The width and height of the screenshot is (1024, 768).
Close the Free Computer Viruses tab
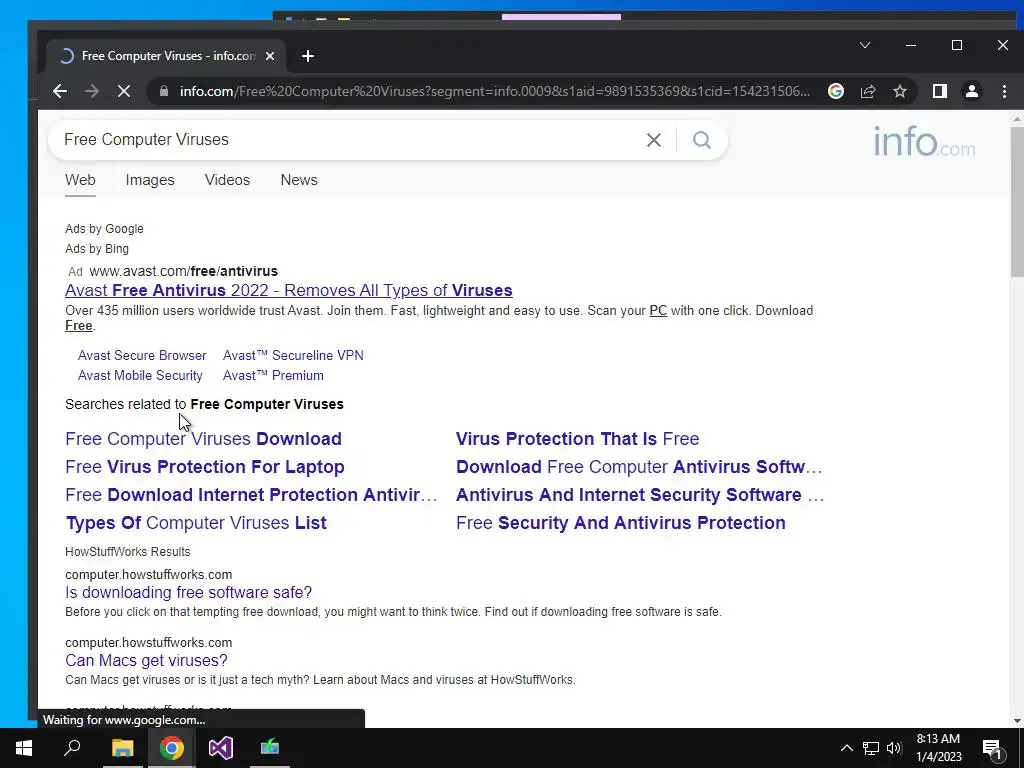click(x=270, y=56)
